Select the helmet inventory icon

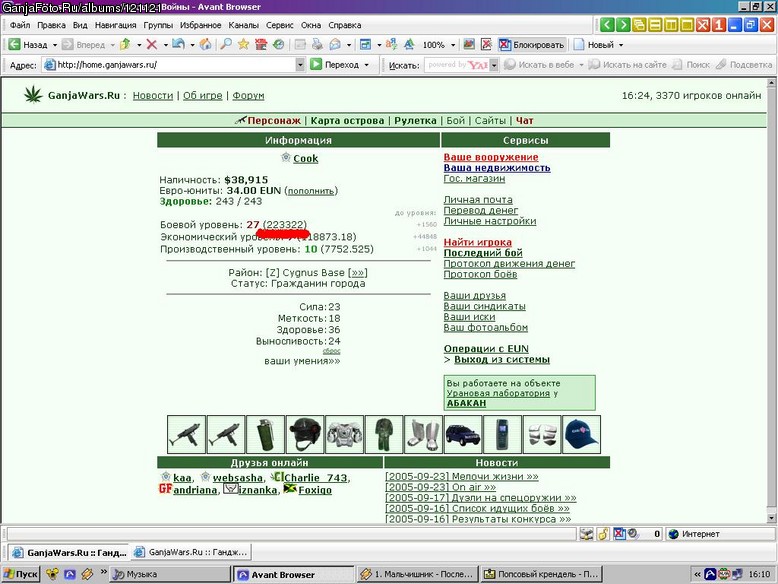point(305,435)
